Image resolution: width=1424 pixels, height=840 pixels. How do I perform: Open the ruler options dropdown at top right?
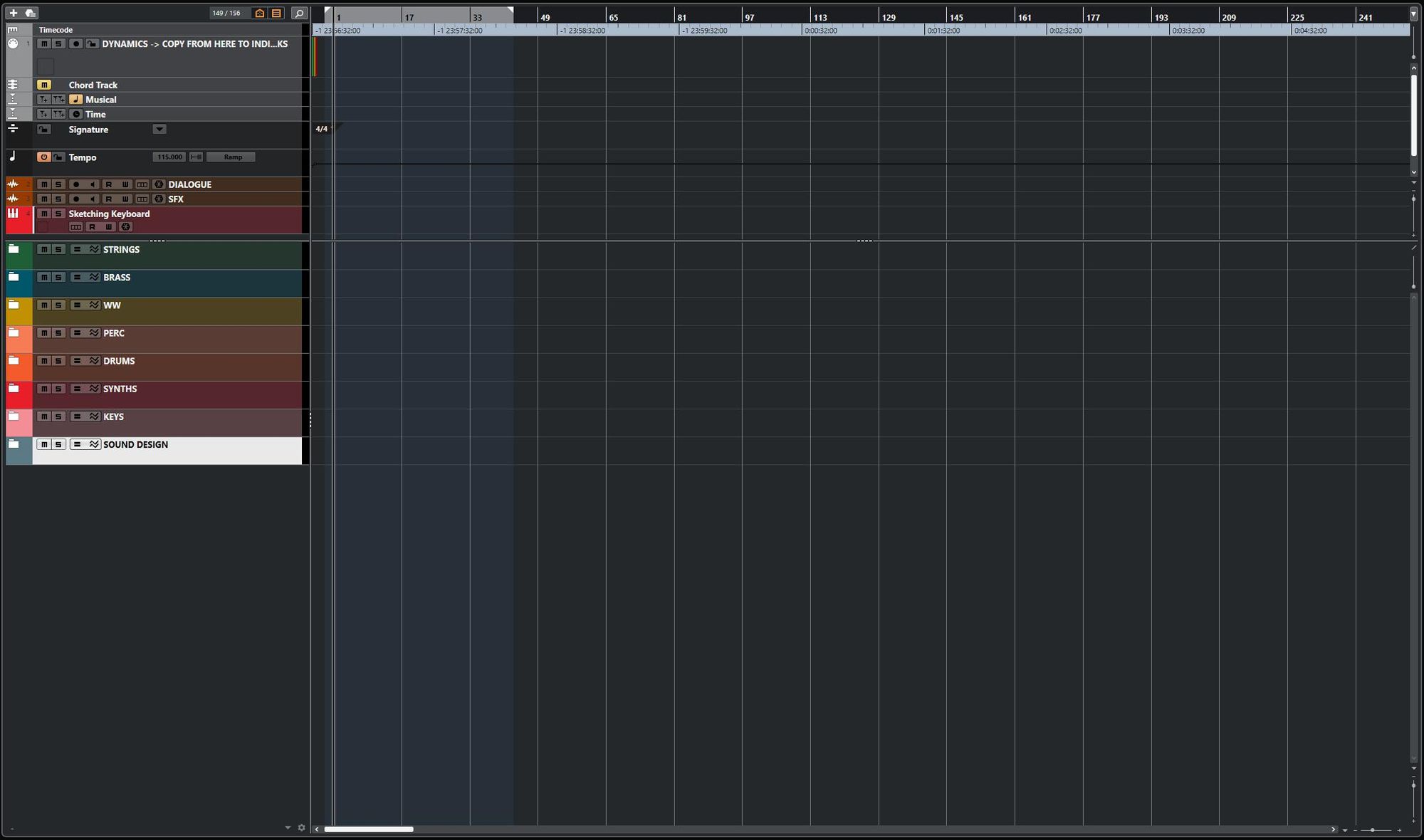coord(1413,14)
